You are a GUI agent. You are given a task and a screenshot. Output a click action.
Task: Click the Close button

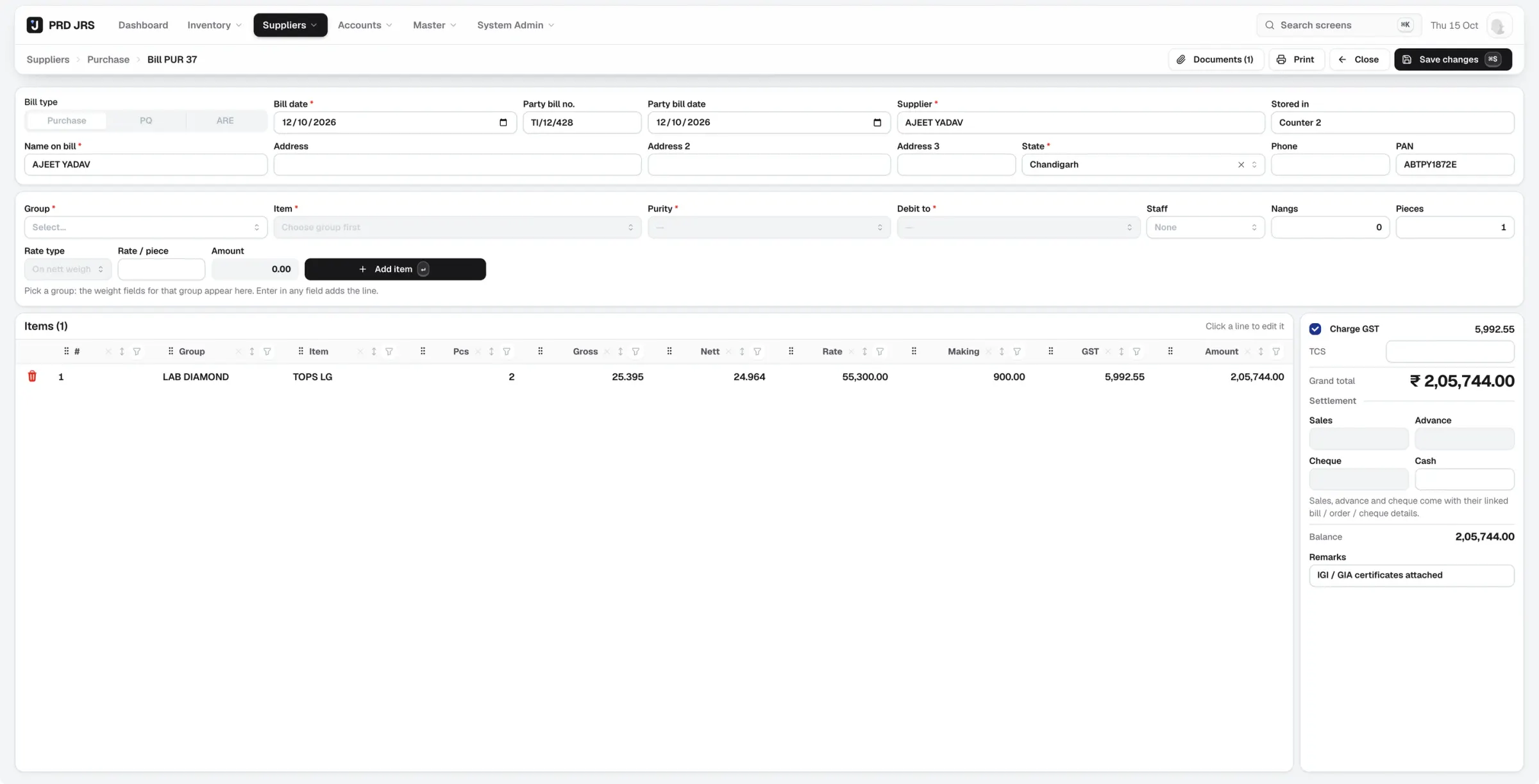point(1359,60)
